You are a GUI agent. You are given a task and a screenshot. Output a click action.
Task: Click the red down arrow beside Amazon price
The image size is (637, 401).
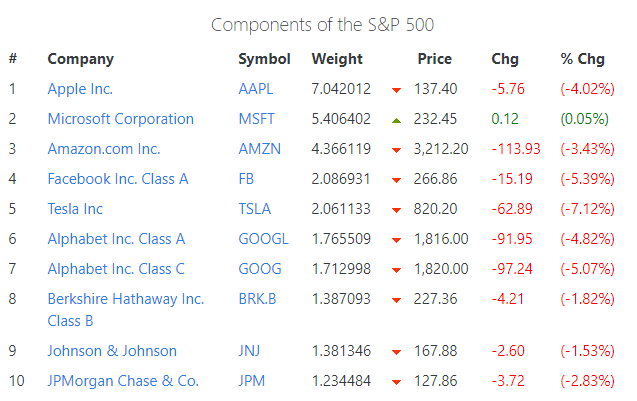[x=397, y=150]
